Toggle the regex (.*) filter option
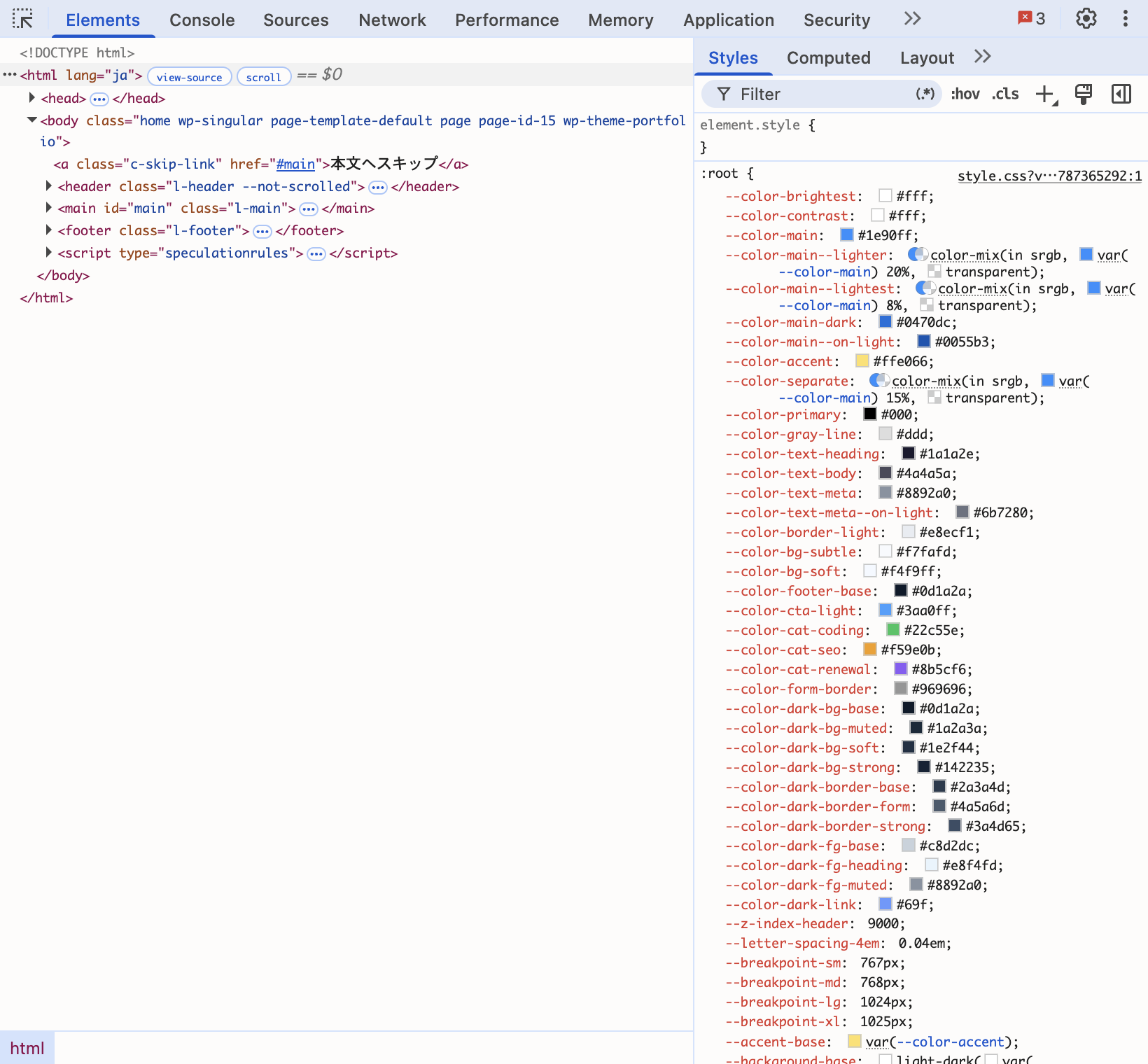 (x=925, y=94)
